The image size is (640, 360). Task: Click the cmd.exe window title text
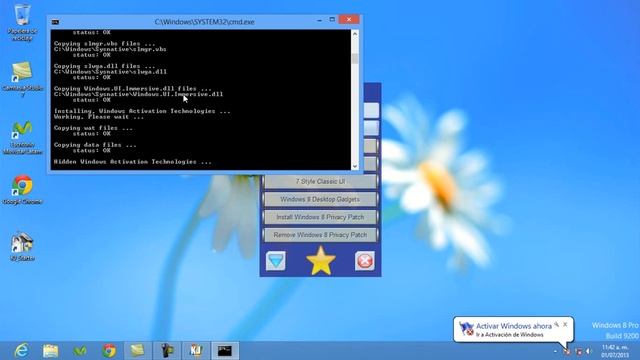[x=204, y=22]
